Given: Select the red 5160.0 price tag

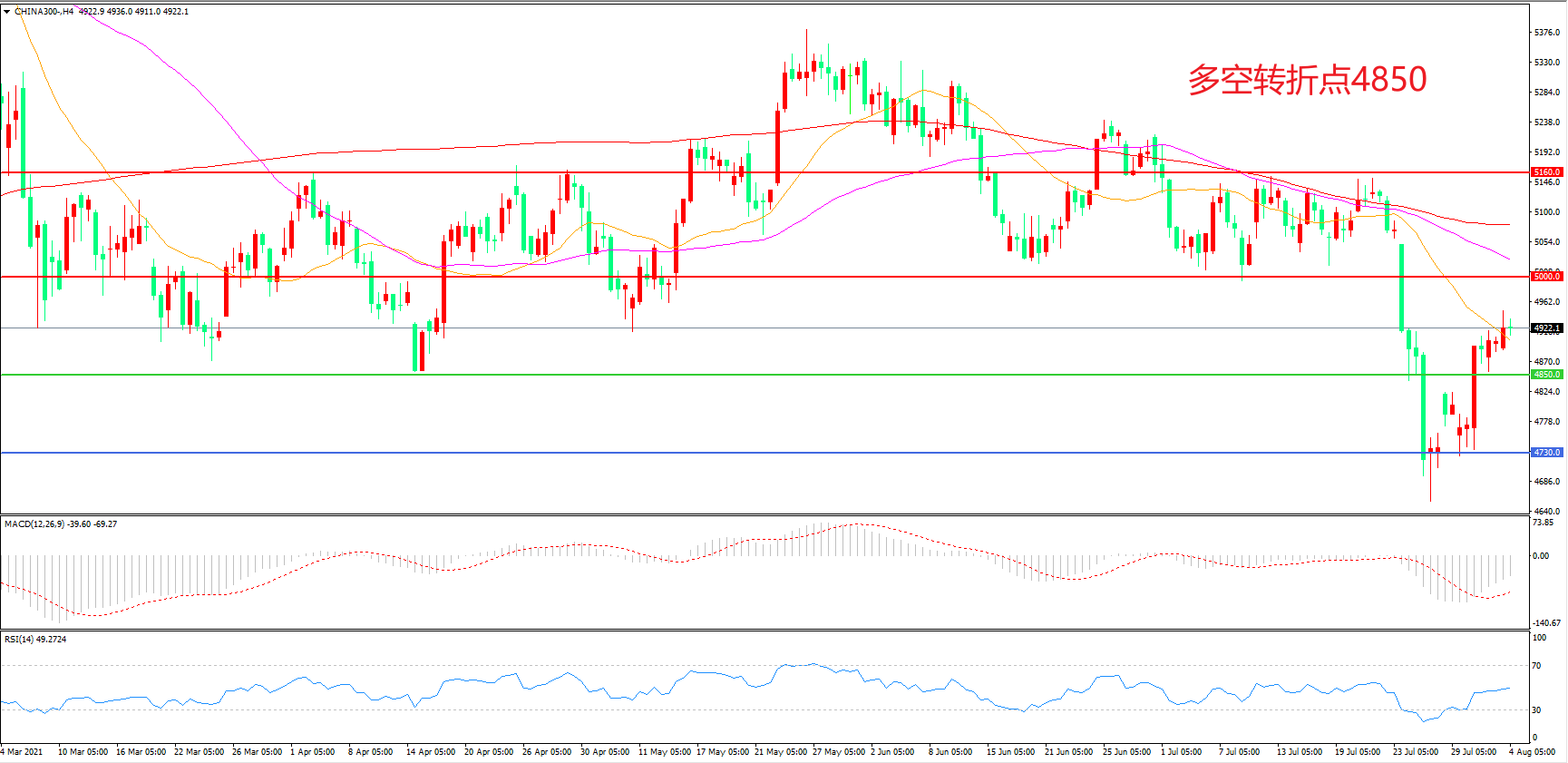Looking at the screenshot, I should pos(1546,172).
